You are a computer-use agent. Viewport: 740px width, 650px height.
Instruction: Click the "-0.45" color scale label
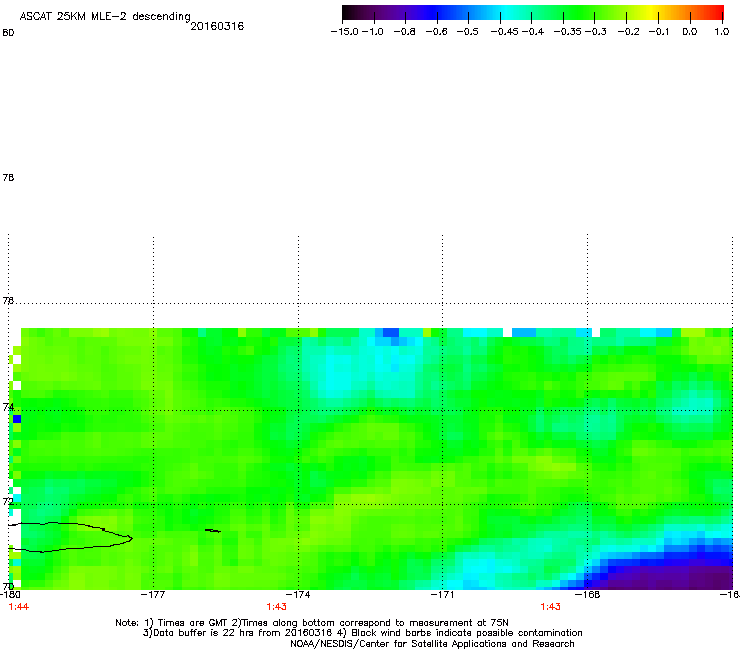point(504,32)
